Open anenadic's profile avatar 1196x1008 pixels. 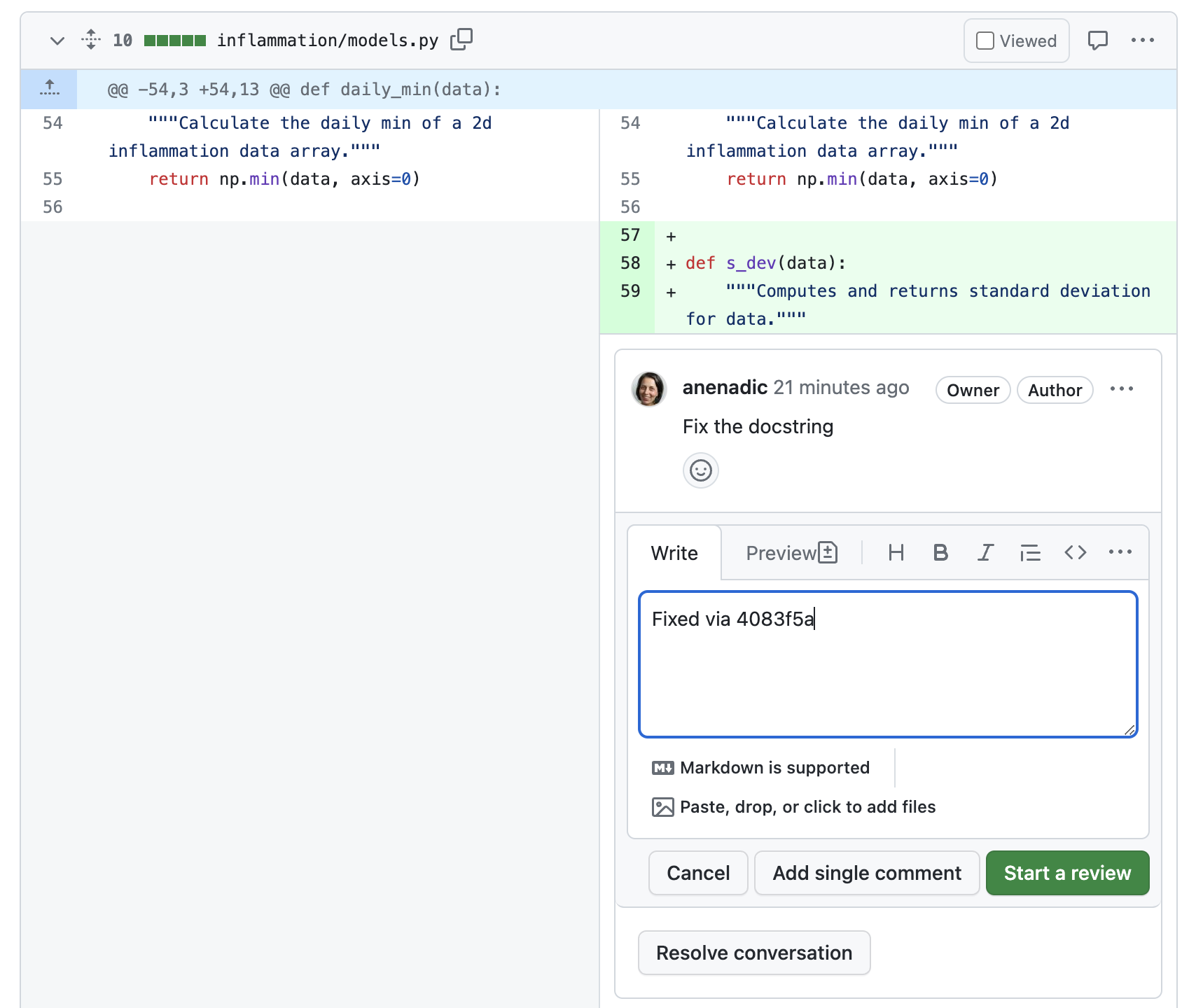point(648,389)
